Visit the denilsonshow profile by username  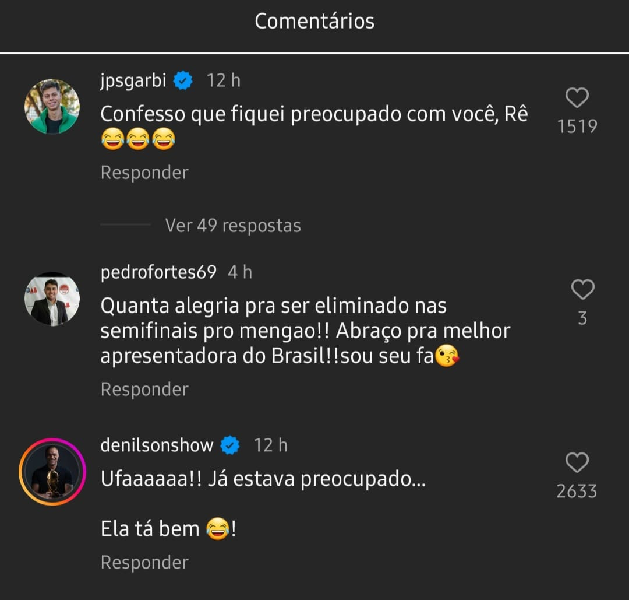[158, 445]
